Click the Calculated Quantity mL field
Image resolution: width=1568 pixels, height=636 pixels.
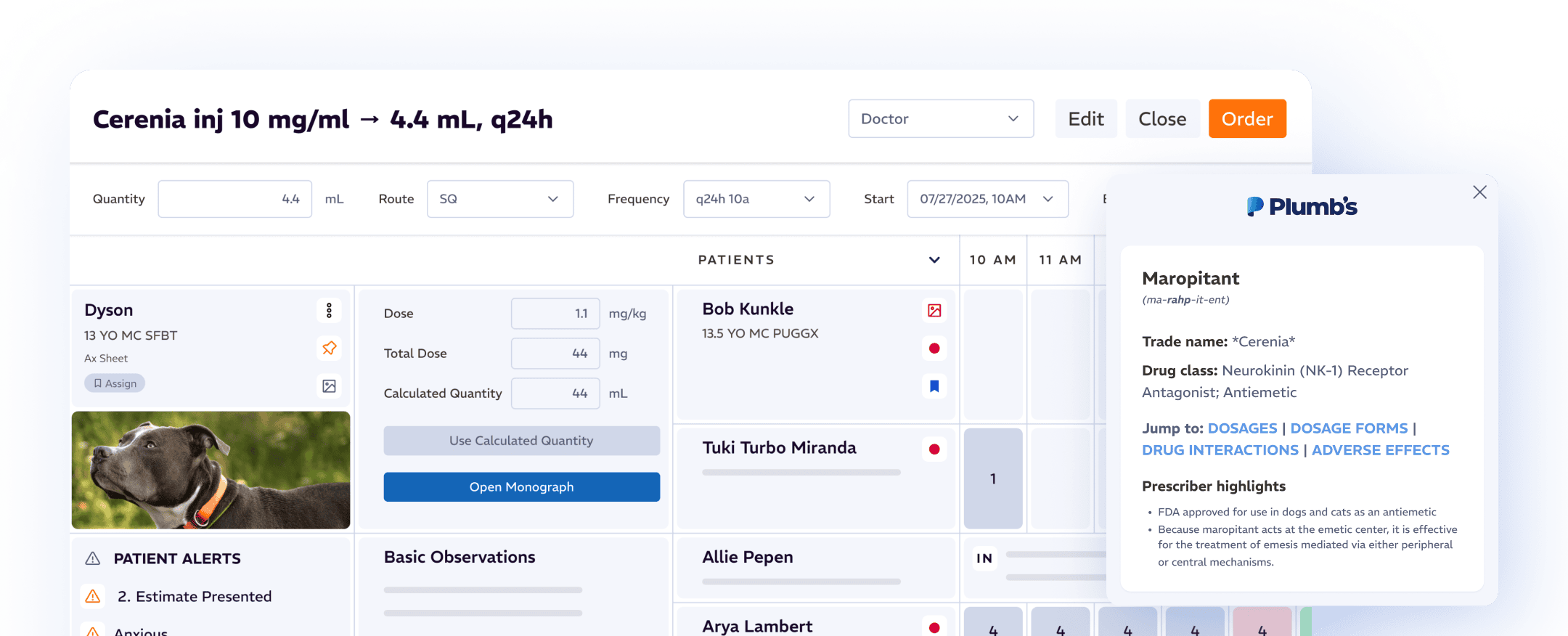[555, 394]
